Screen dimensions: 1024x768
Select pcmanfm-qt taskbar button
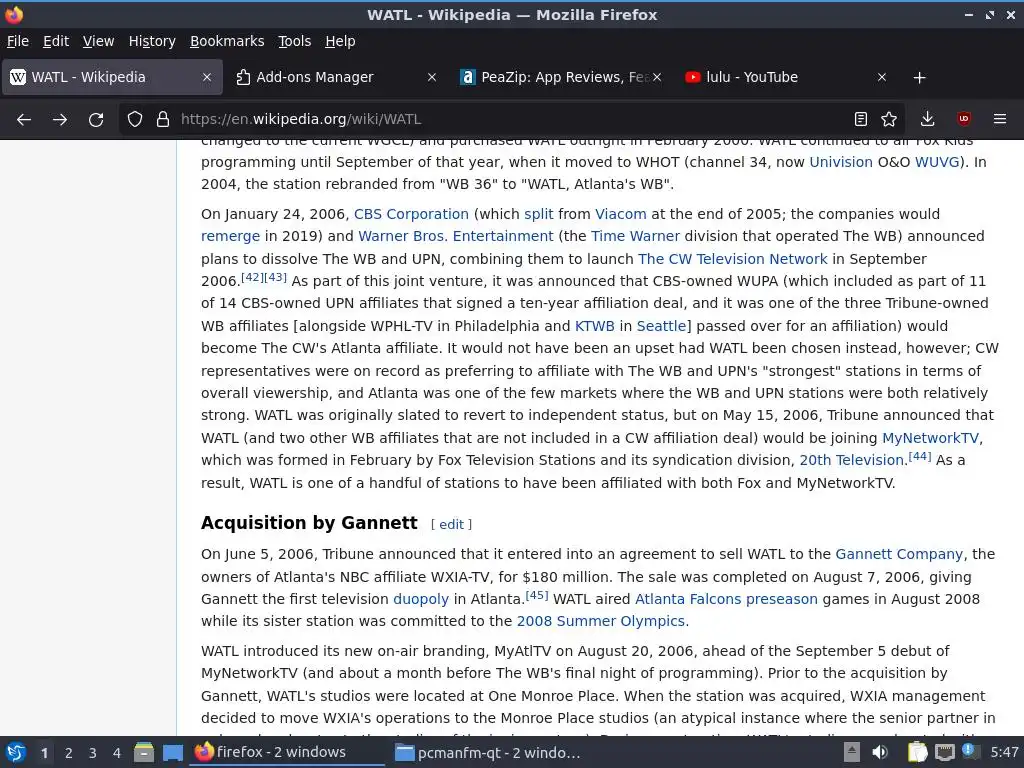[x=488, y=752]
